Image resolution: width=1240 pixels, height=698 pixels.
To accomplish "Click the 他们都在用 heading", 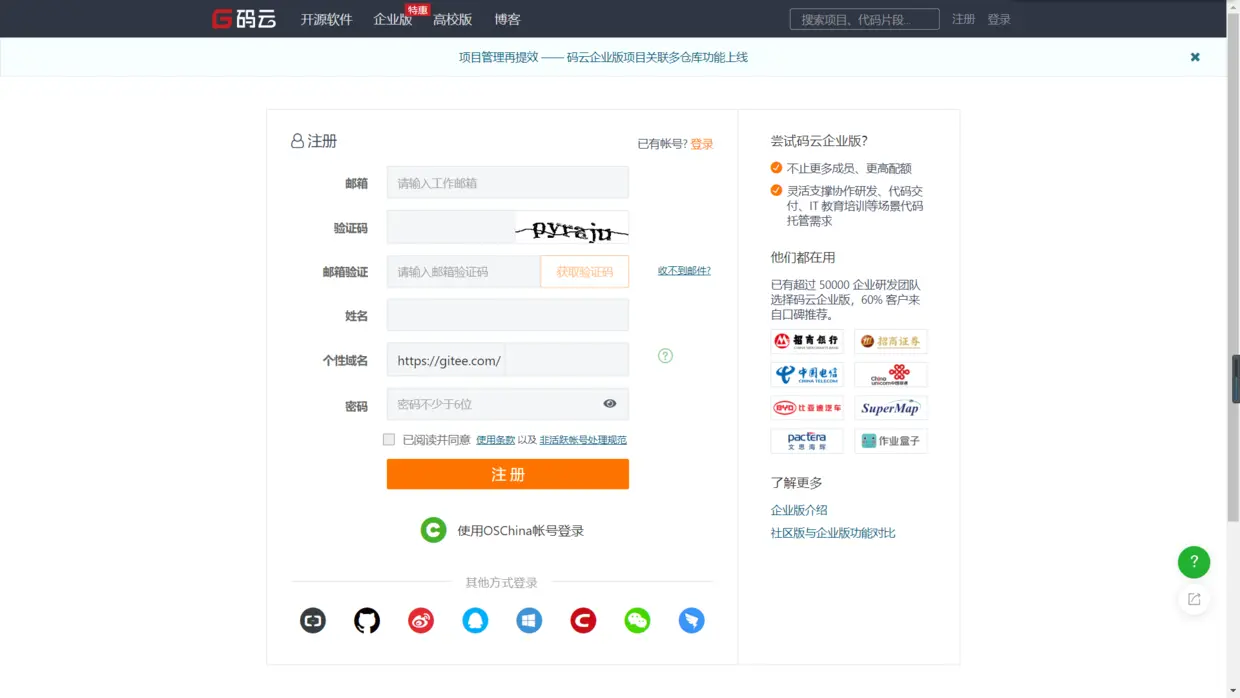I will [803, 257].
